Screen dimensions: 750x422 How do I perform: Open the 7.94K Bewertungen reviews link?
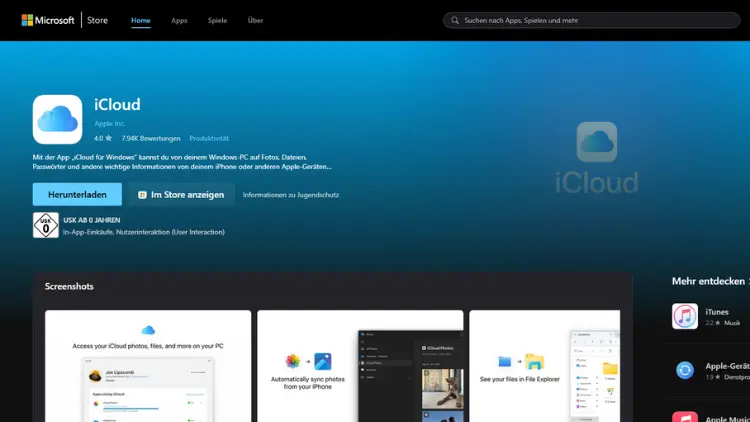151,138
